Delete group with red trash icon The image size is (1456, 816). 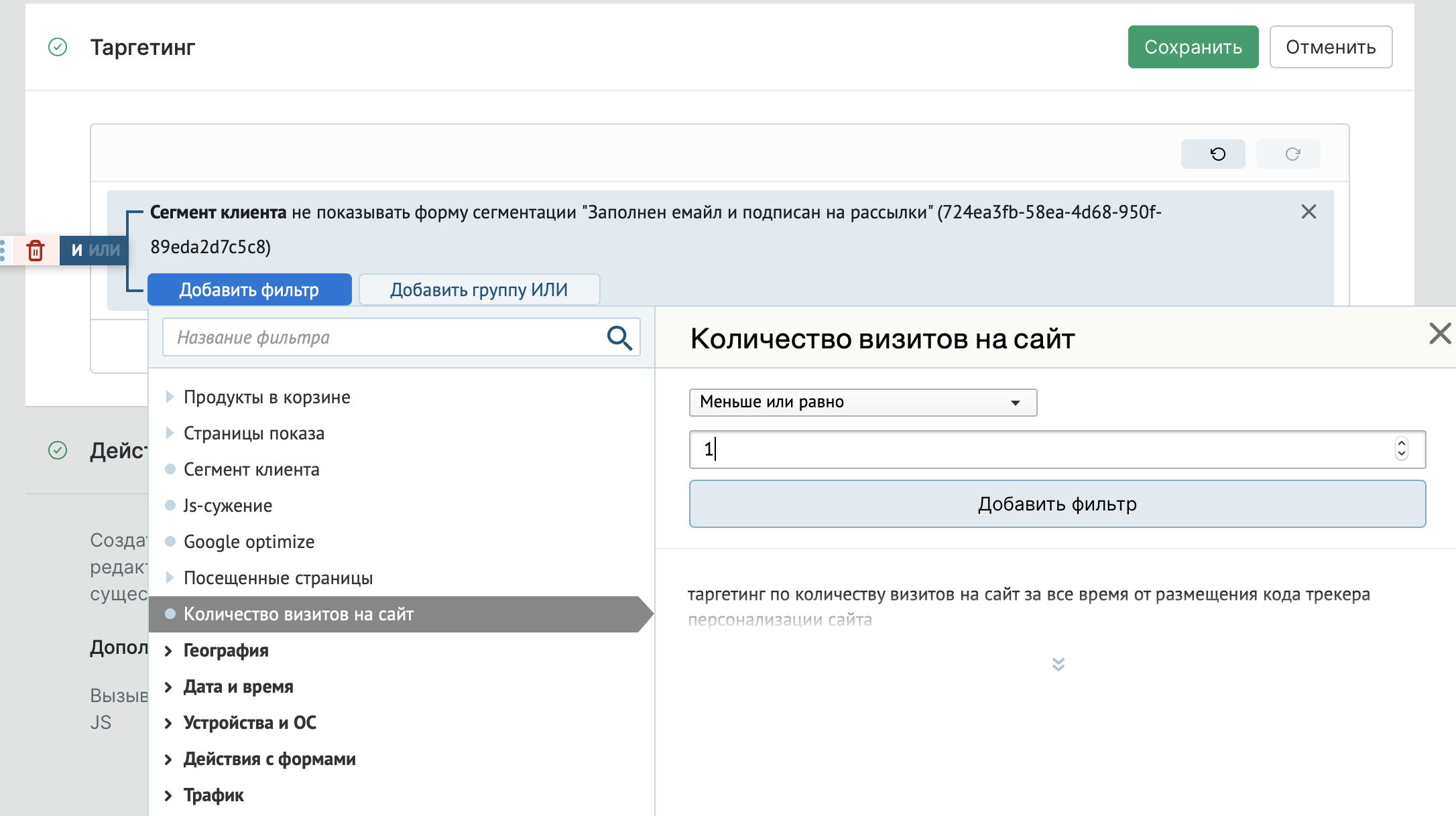point(36,251)
